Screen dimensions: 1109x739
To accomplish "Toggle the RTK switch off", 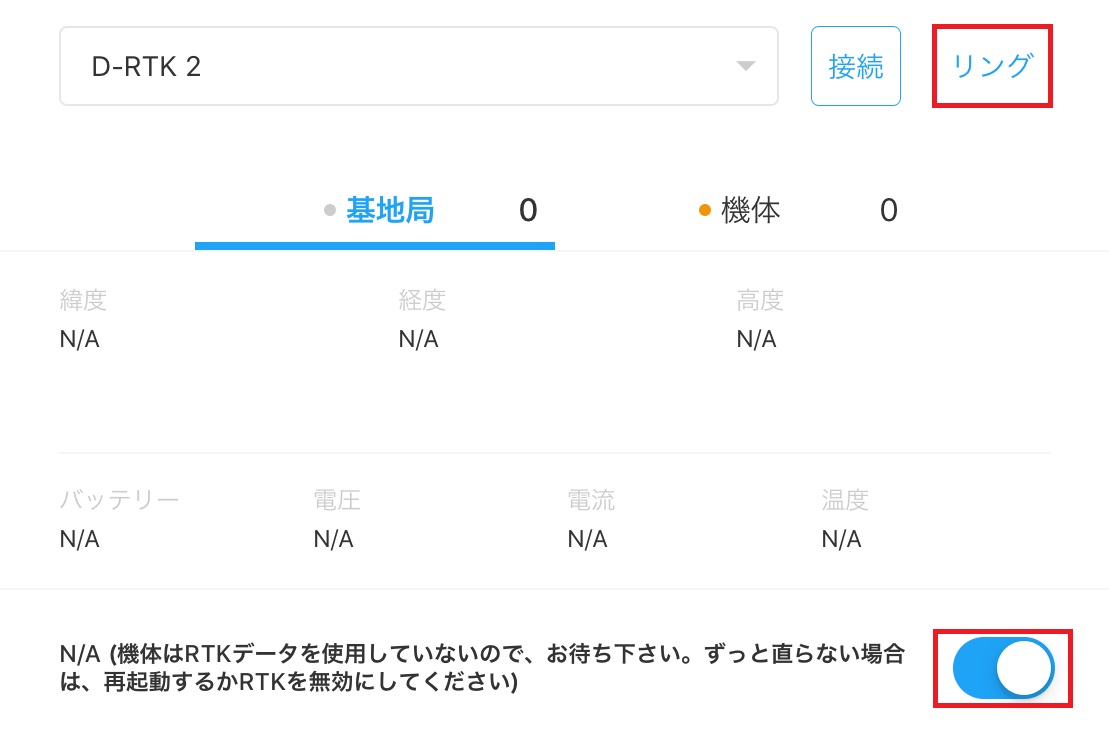I will click(x=1003, y=668).
